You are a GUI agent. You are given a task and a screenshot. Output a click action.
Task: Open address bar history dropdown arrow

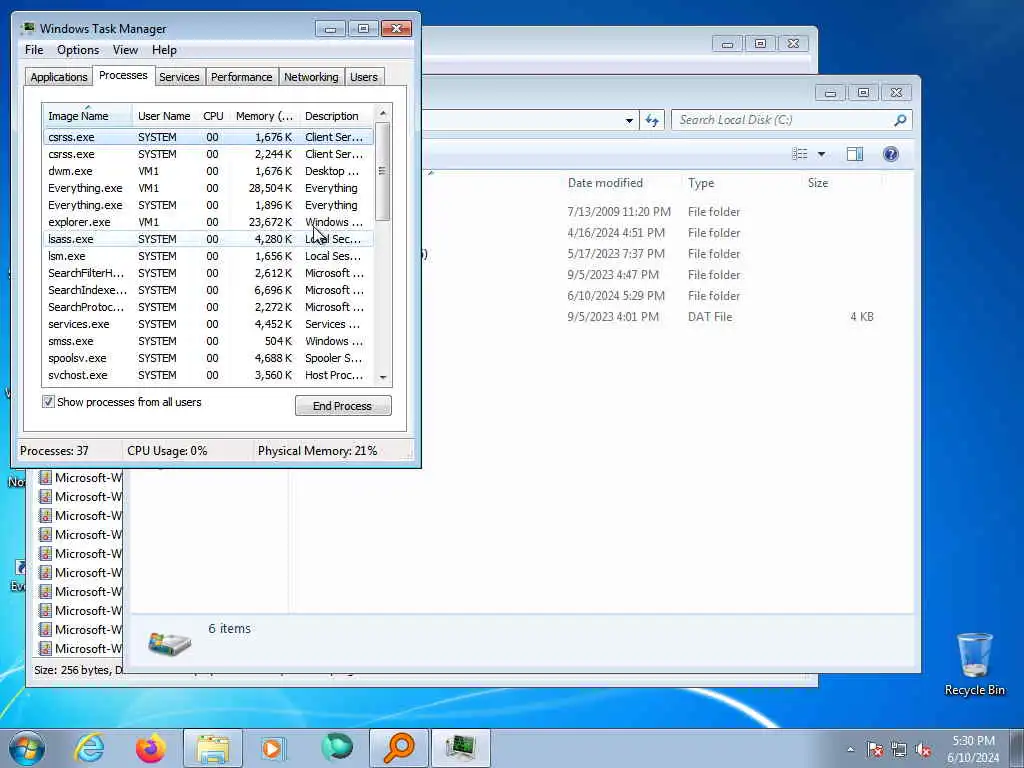(x=629, y=121)
